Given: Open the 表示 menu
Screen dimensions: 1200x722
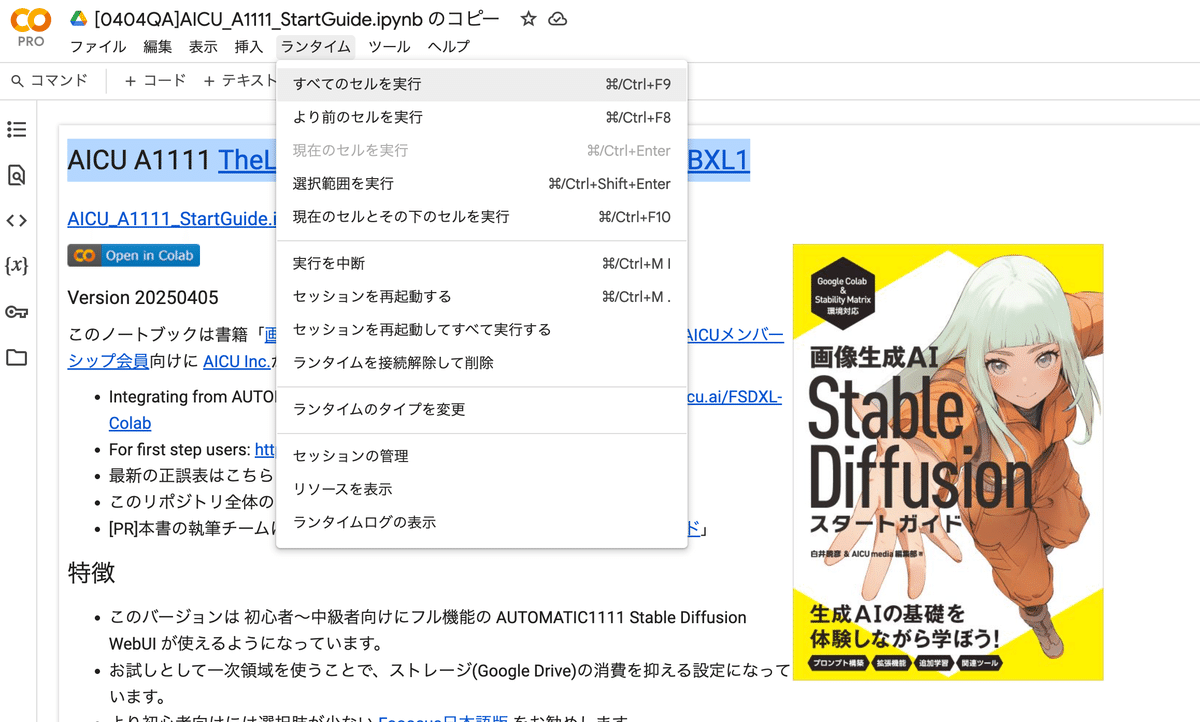Looking at the screenshot, I should 203,46.
